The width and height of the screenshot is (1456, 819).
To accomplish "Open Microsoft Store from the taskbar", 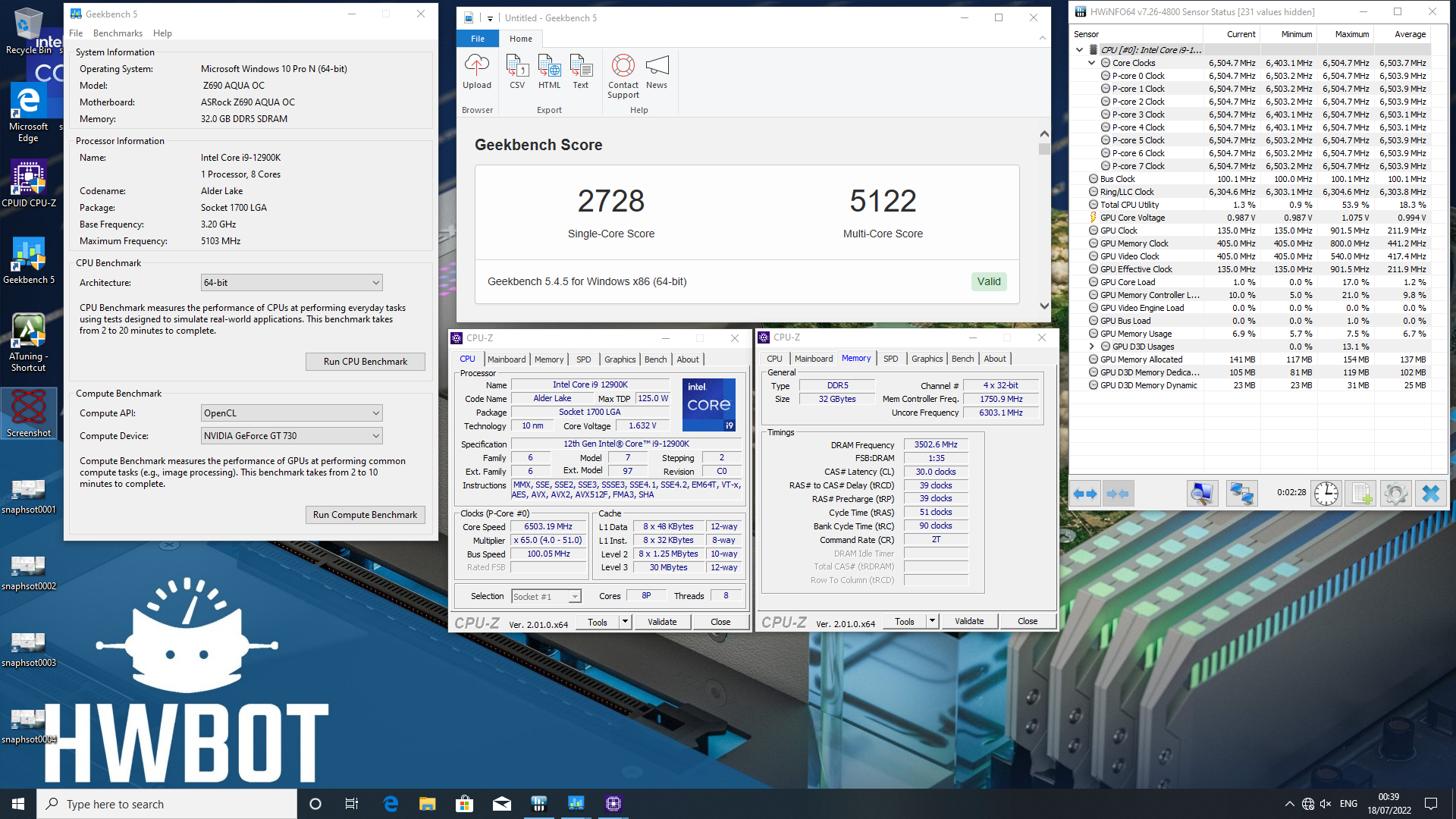I will (x=464, y=804).
